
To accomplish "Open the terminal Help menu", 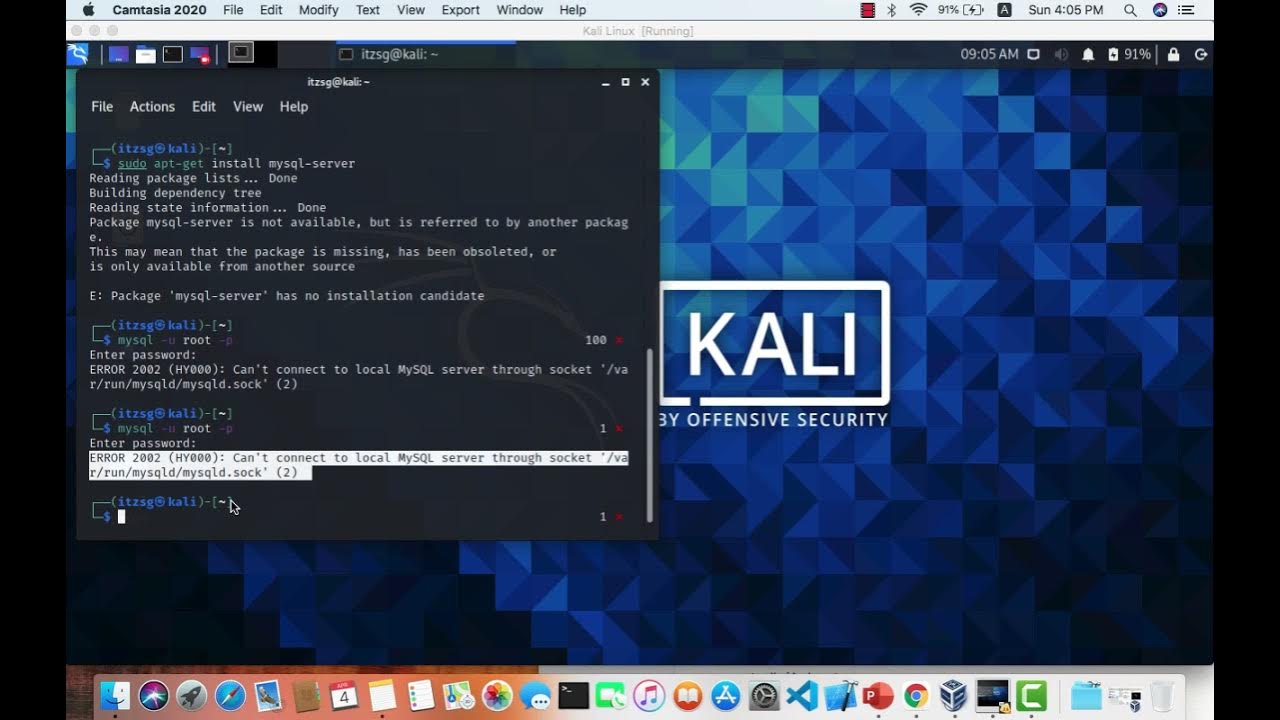I will (294, 106).
